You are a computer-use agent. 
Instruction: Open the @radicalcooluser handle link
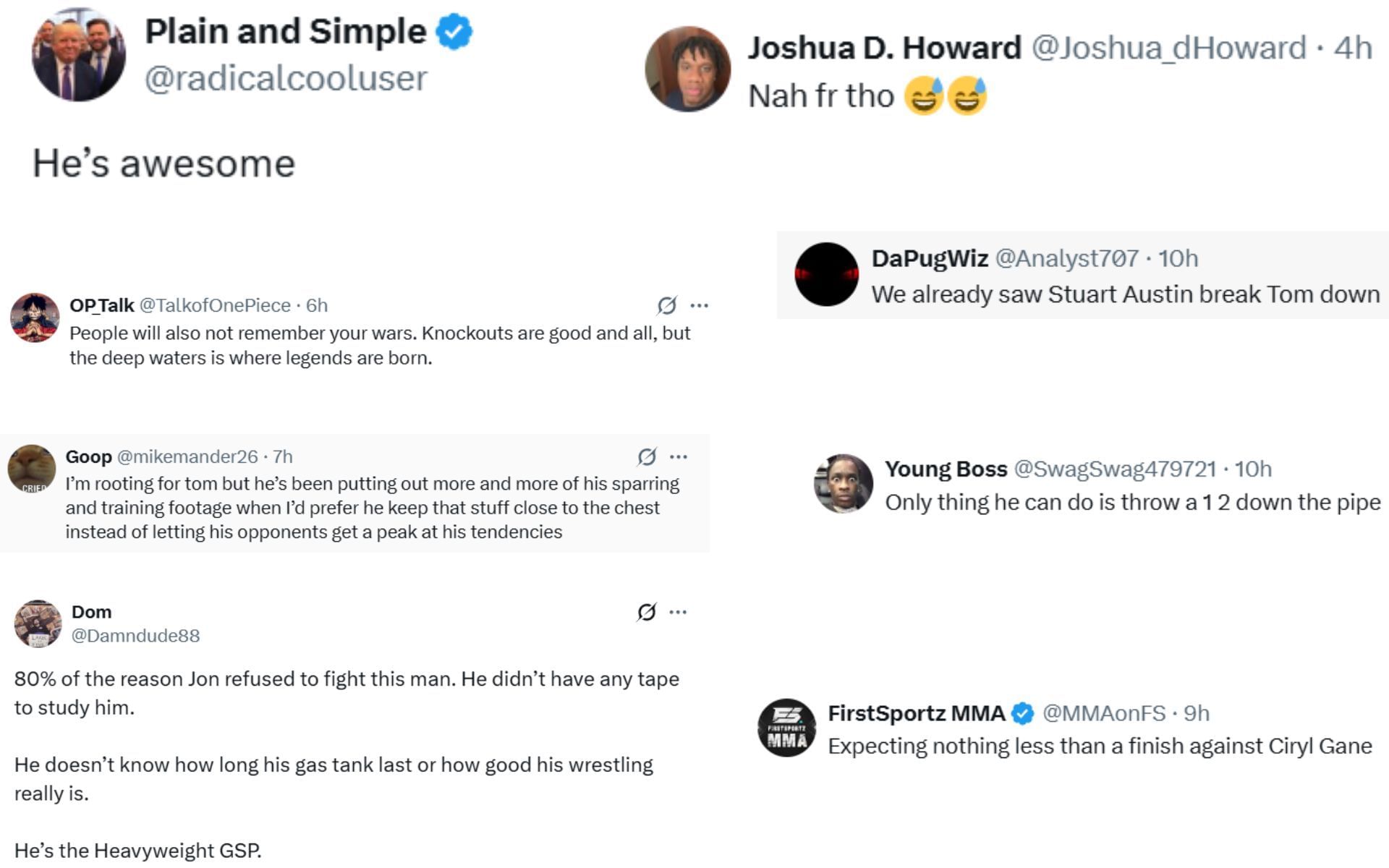coord(286,78)
